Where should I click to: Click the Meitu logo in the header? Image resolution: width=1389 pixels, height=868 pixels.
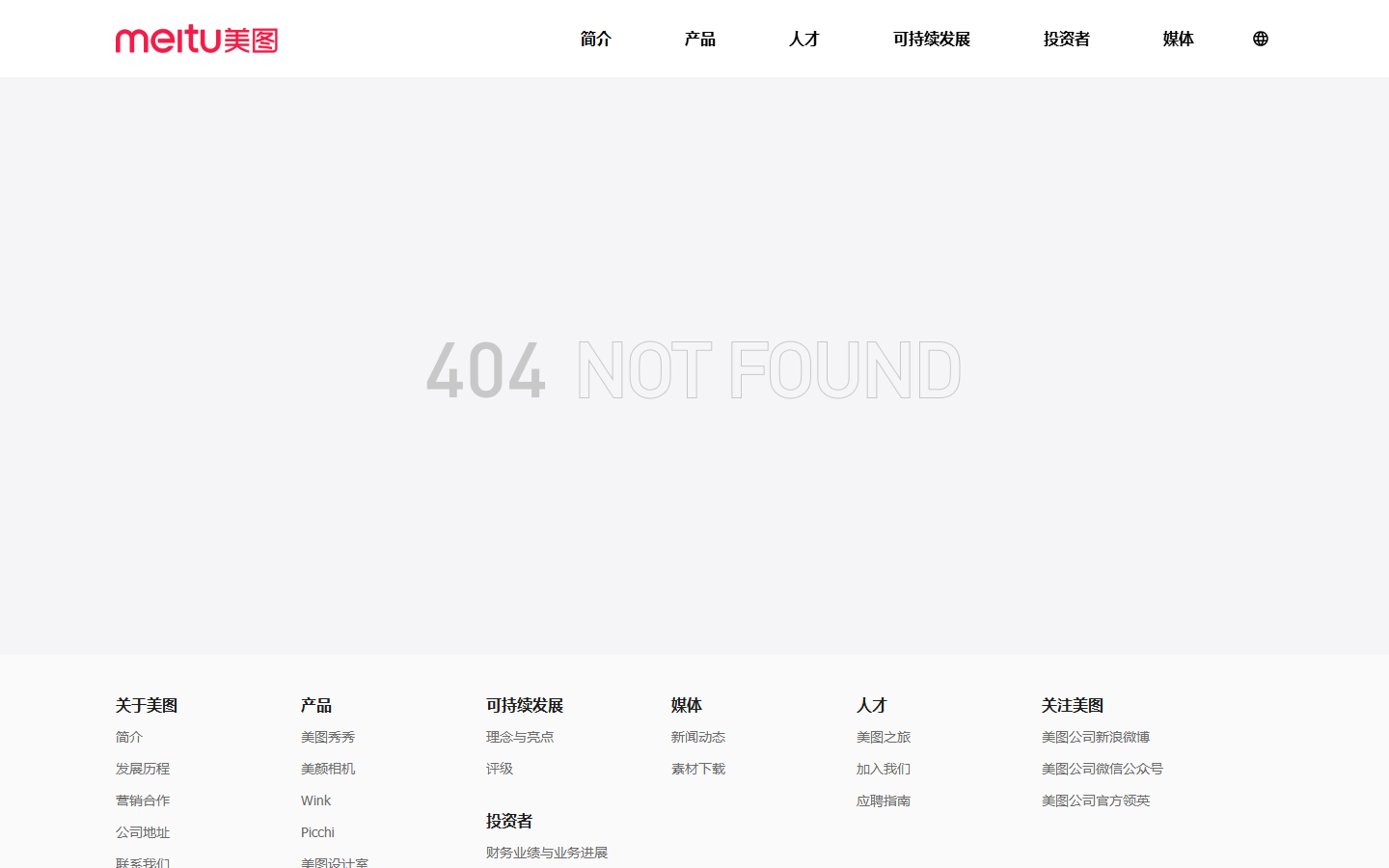coord(197,39)
